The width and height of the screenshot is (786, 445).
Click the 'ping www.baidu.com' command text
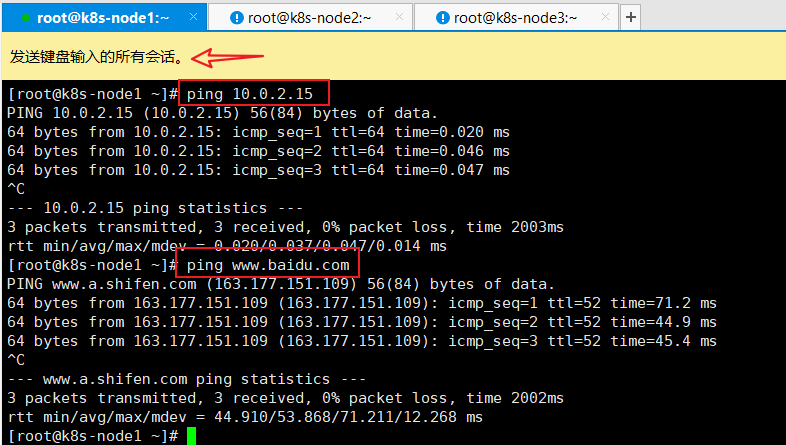point(268,265)
